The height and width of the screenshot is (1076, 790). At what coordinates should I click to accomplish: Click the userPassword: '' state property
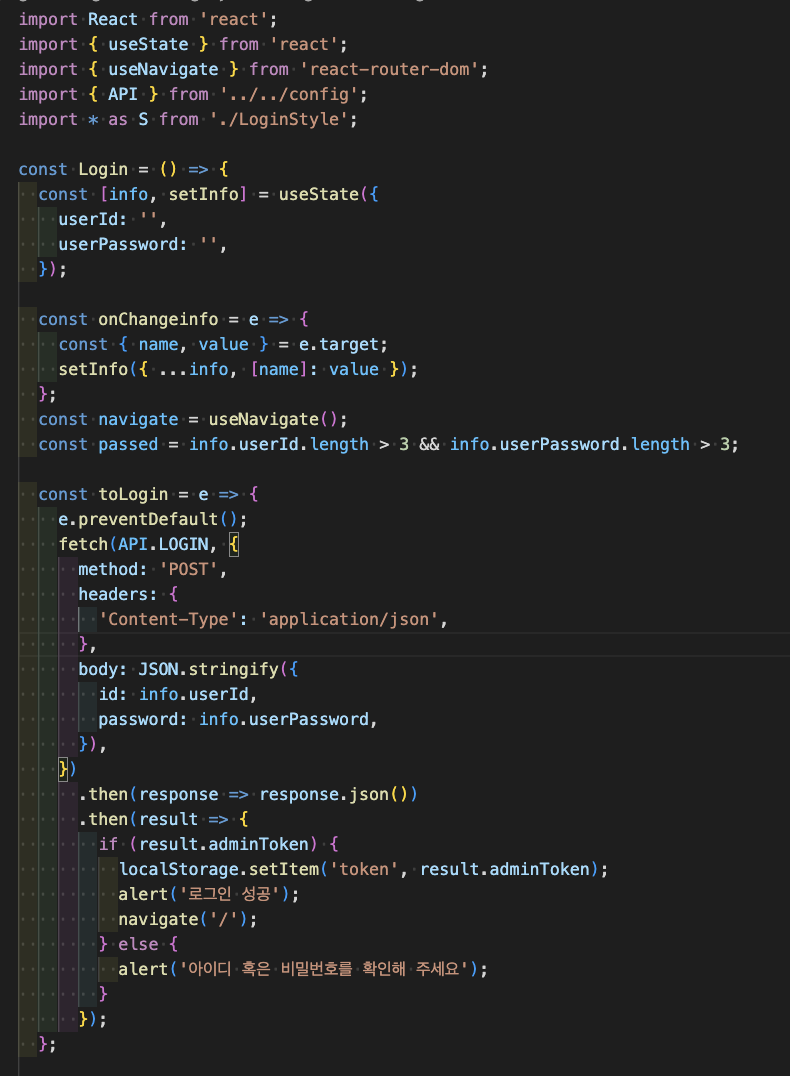(143, 244)
